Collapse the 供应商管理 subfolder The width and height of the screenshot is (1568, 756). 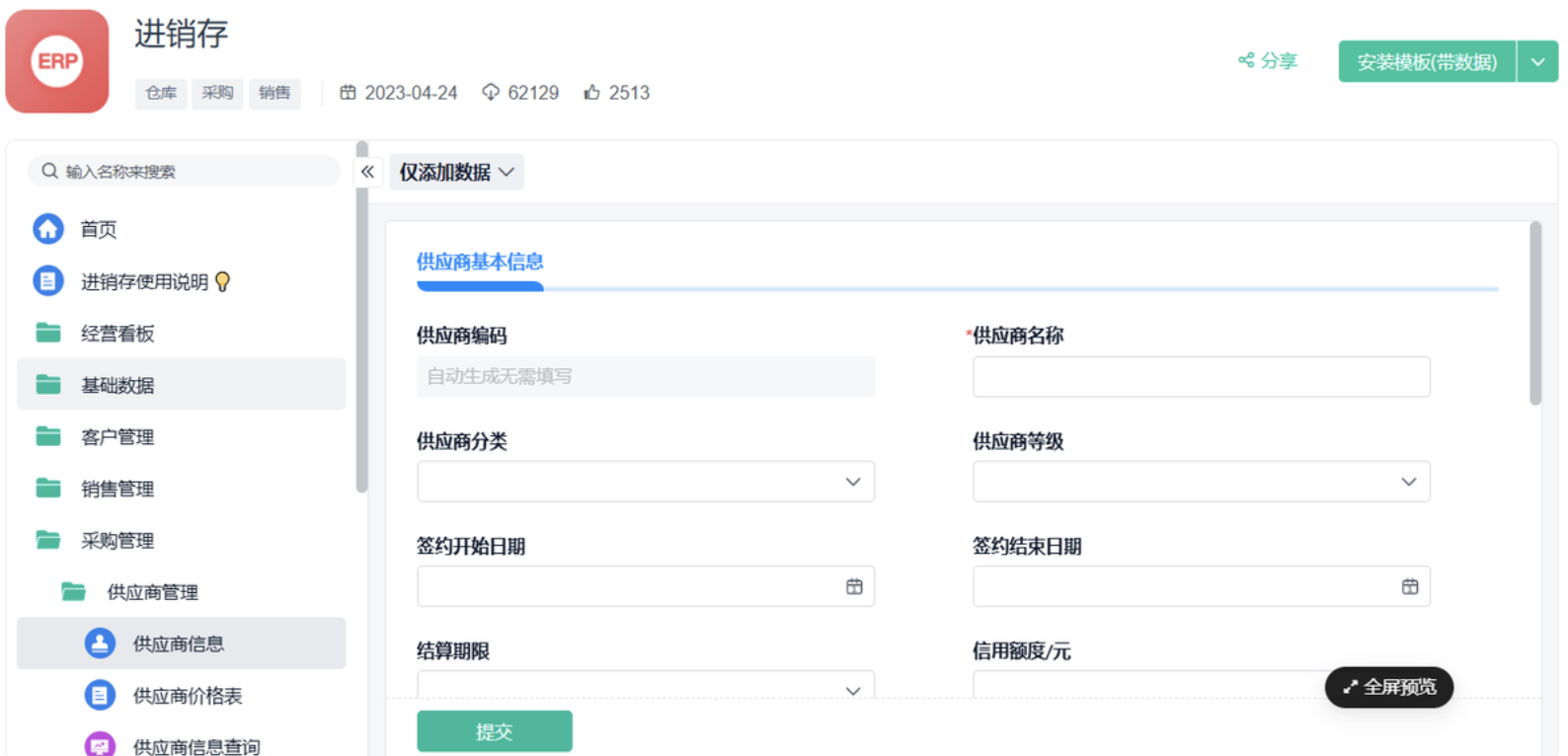point(182,592)
